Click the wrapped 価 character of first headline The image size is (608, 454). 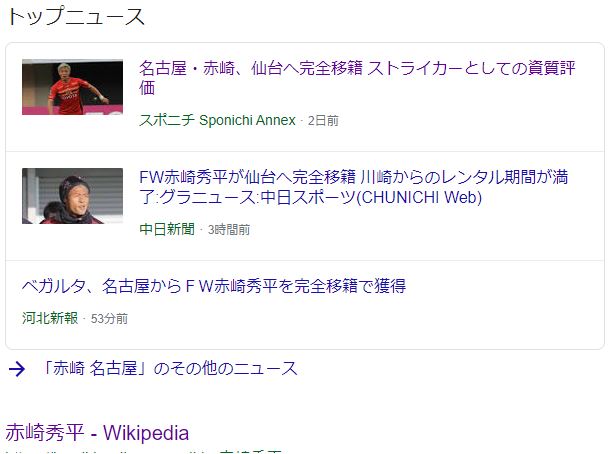pos(147,88)
